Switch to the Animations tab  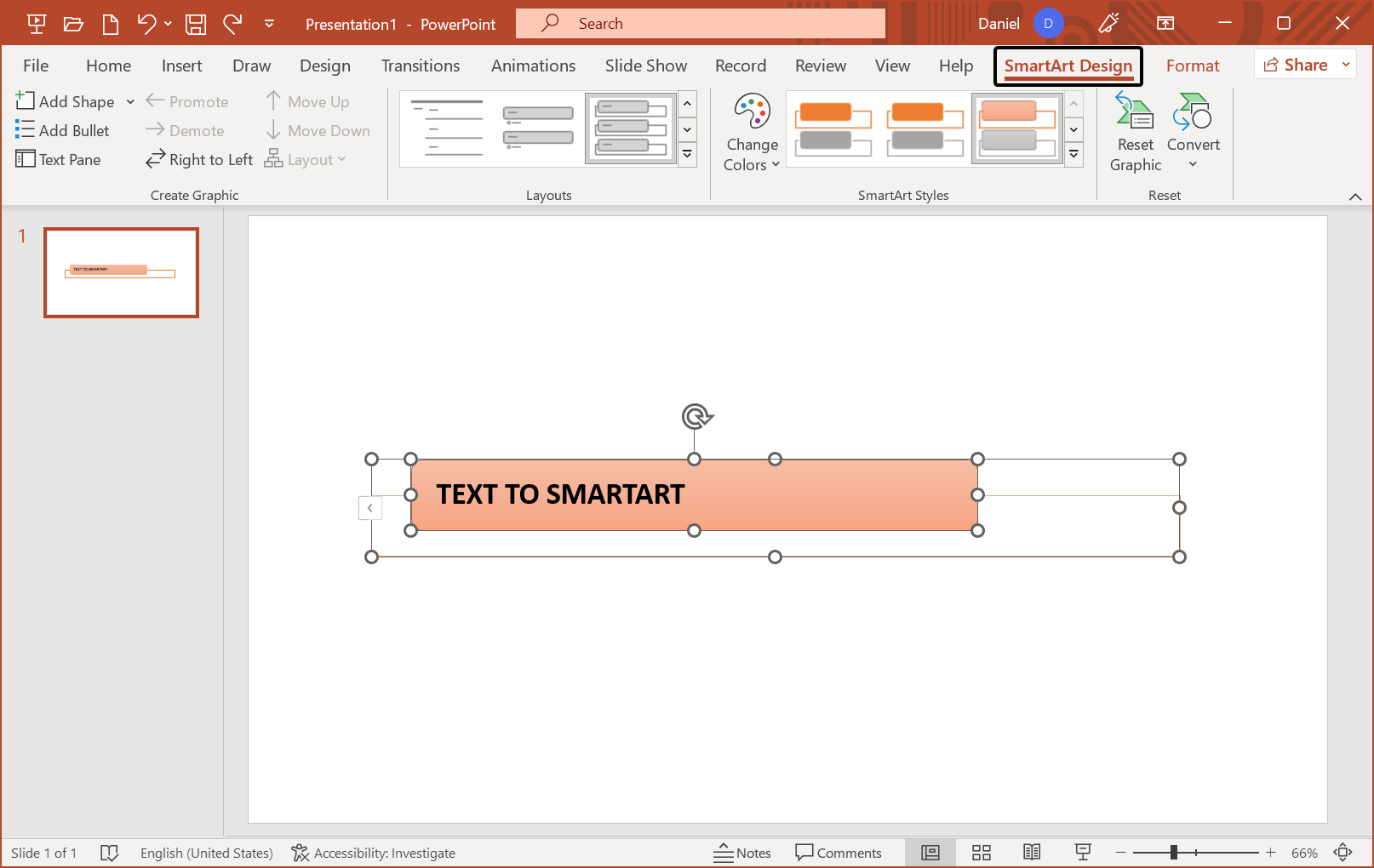pos(533,66)
